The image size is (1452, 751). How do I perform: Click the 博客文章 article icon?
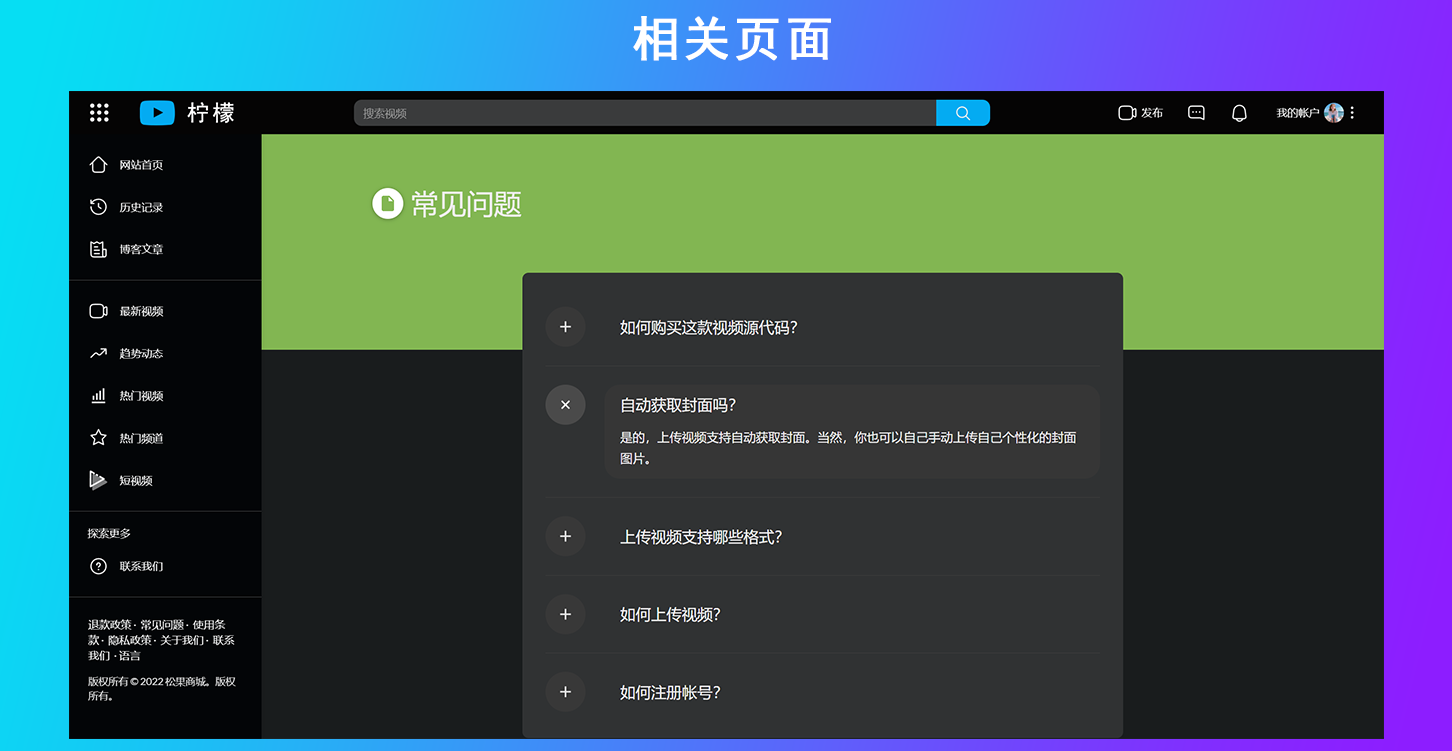coord(98,249)
